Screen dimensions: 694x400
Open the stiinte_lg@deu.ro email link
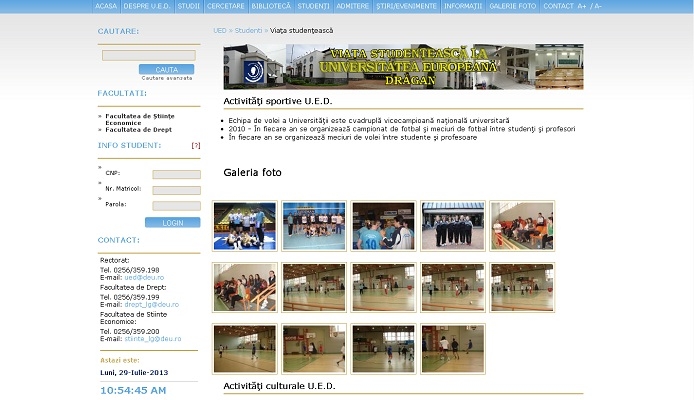pyautogui.click(x=153, y=339)
